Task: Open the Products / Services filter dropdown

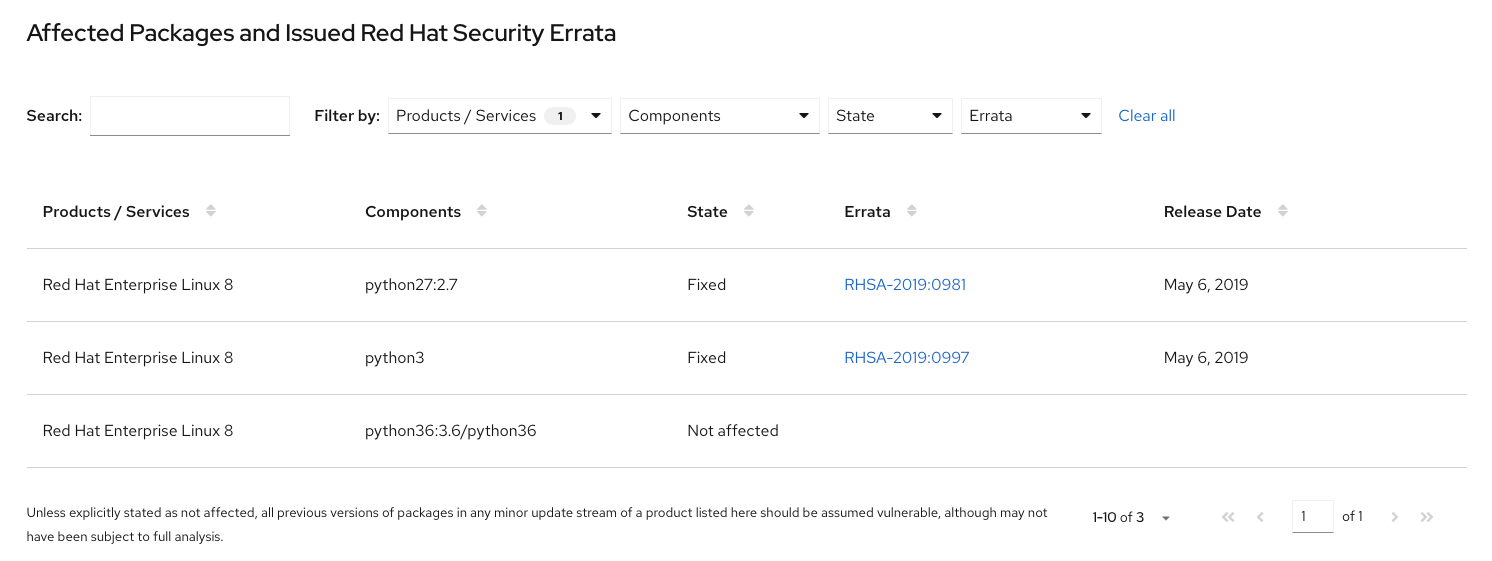Action: pos(499,116)
